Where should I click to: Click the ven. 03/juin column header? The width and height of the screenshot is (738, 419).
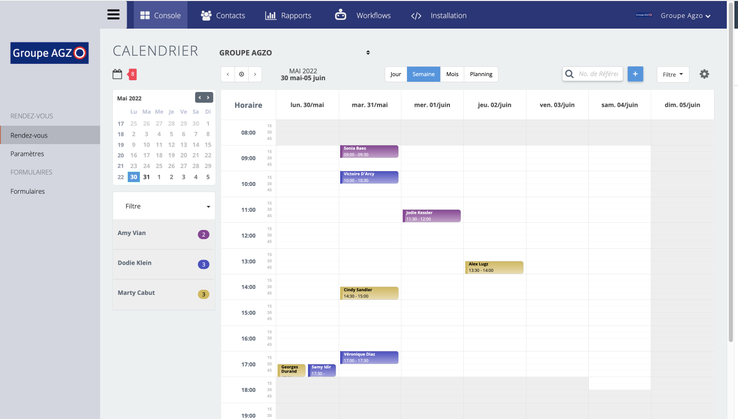point(557,105)
